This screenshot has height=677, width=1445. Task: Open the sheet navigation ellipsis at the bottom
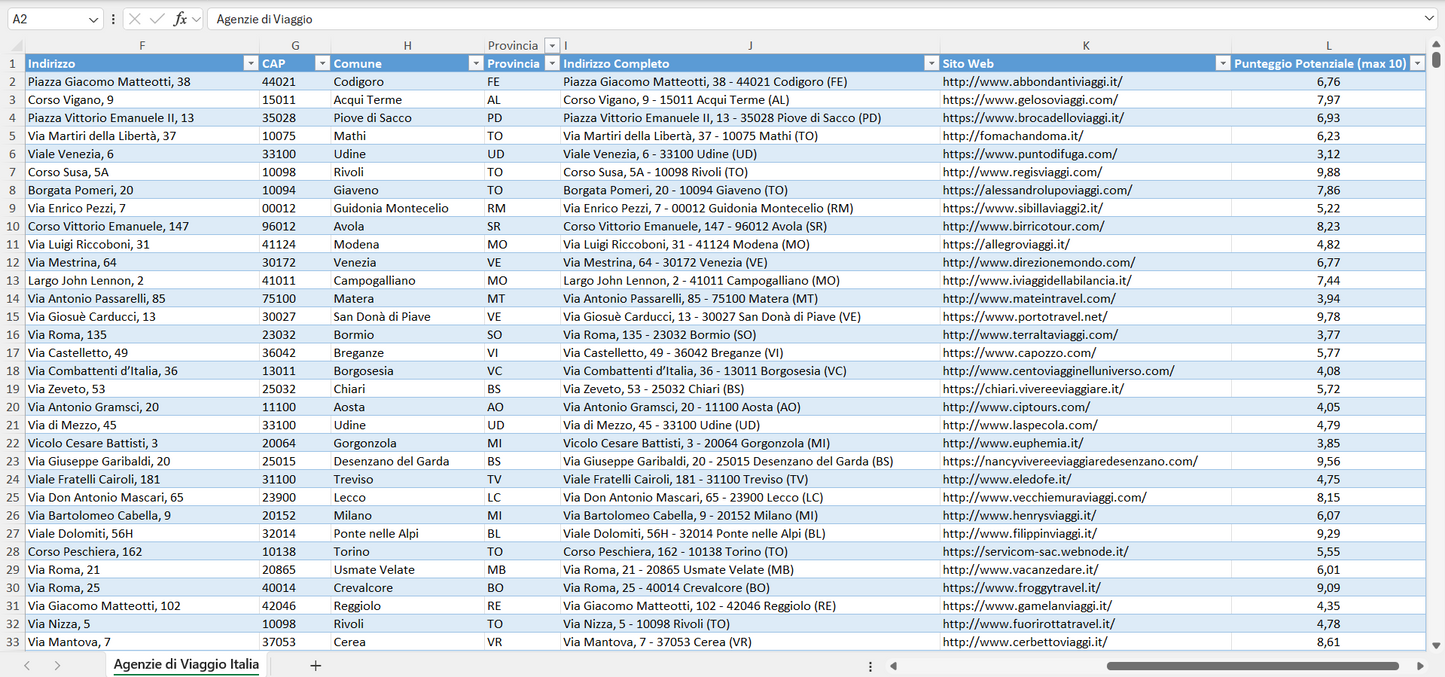pos(868,664)
